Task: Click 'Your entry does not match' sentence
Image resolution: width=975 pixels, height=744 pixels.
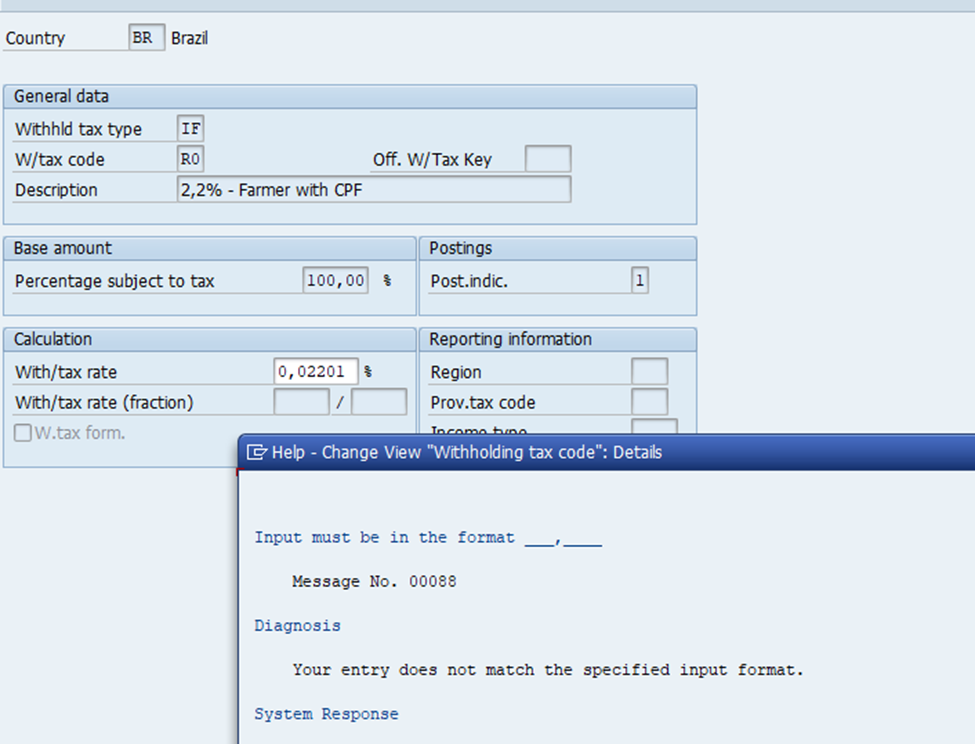Action: [x=548, y=670]
